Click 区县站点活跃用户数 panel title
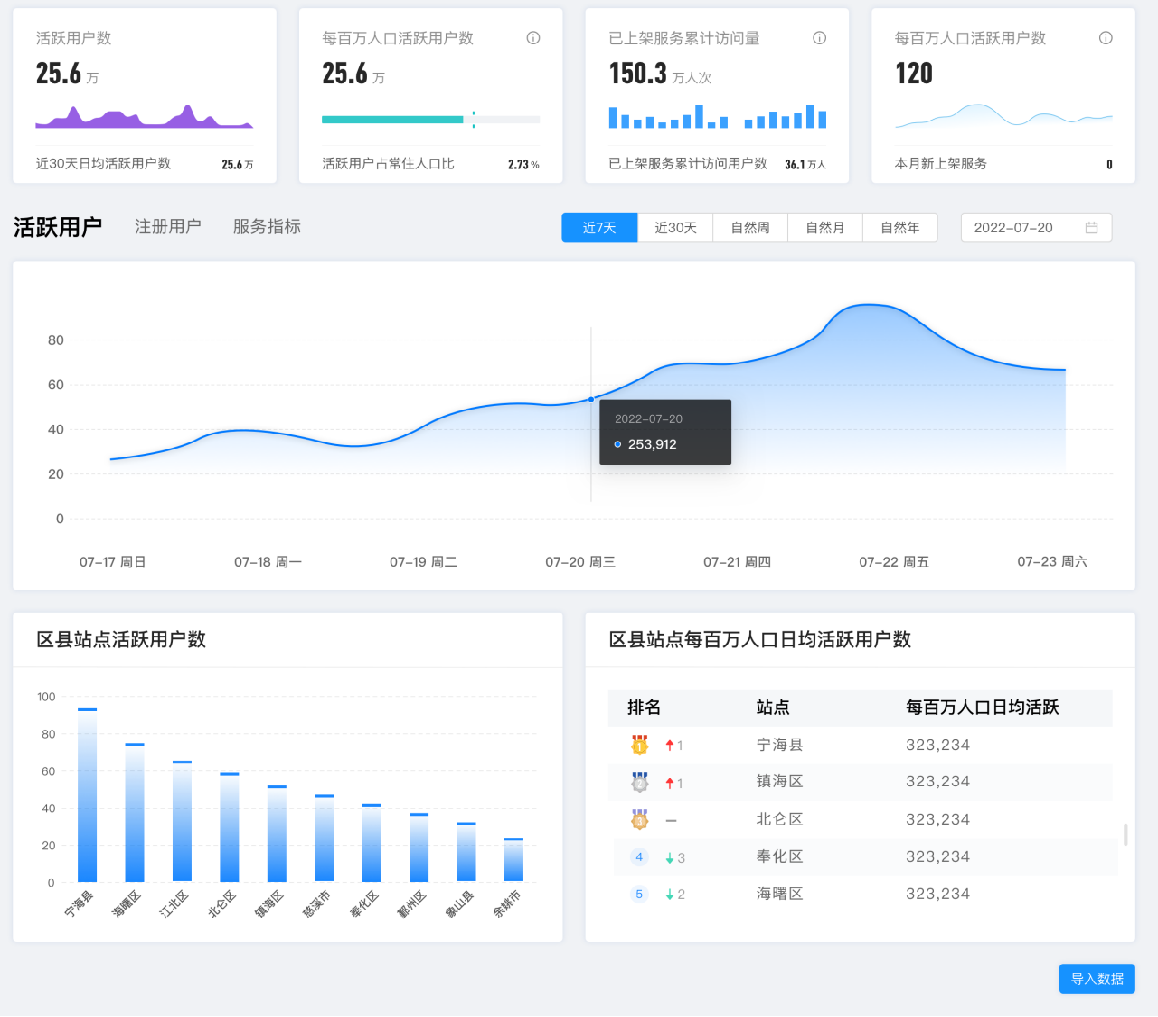This screenshot has width=1158, height=1017. (x=121, y=639)
